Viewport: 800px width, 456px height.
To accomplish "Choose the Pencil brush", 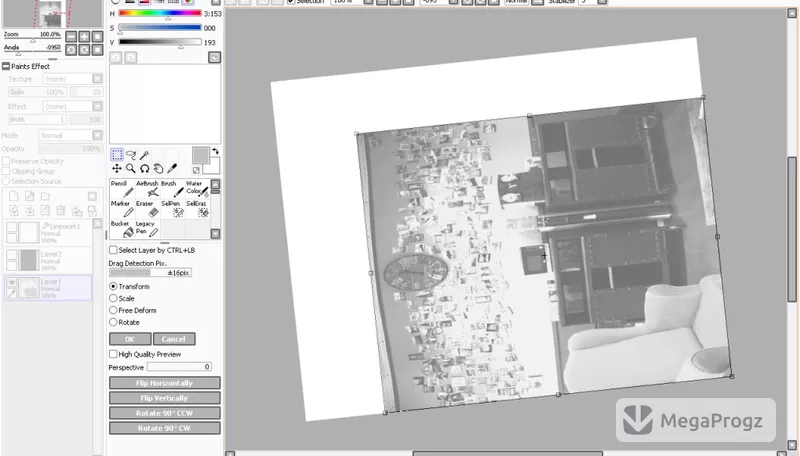I will point(122,189).
